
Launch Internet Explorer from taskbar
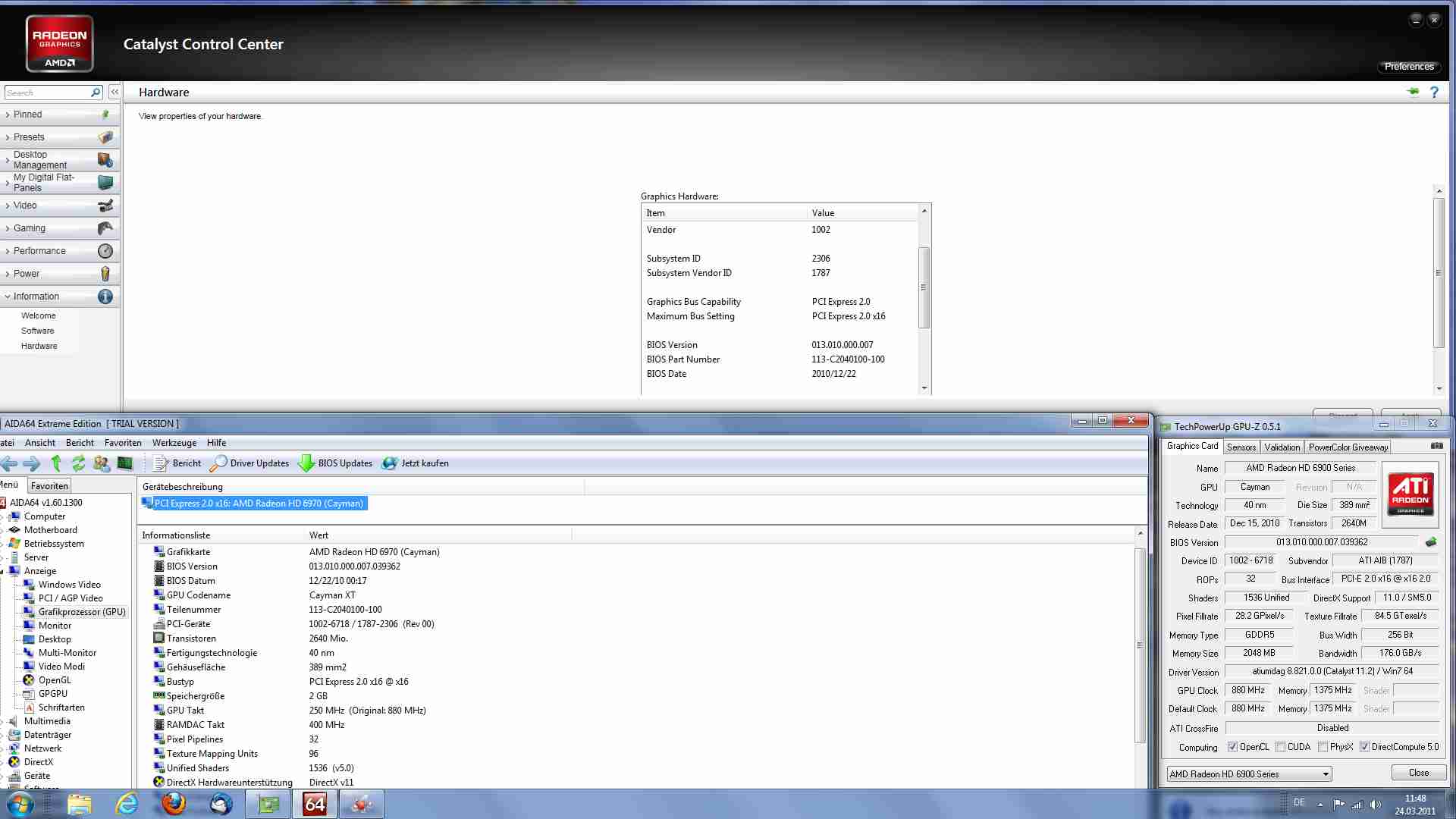[126, 804]
